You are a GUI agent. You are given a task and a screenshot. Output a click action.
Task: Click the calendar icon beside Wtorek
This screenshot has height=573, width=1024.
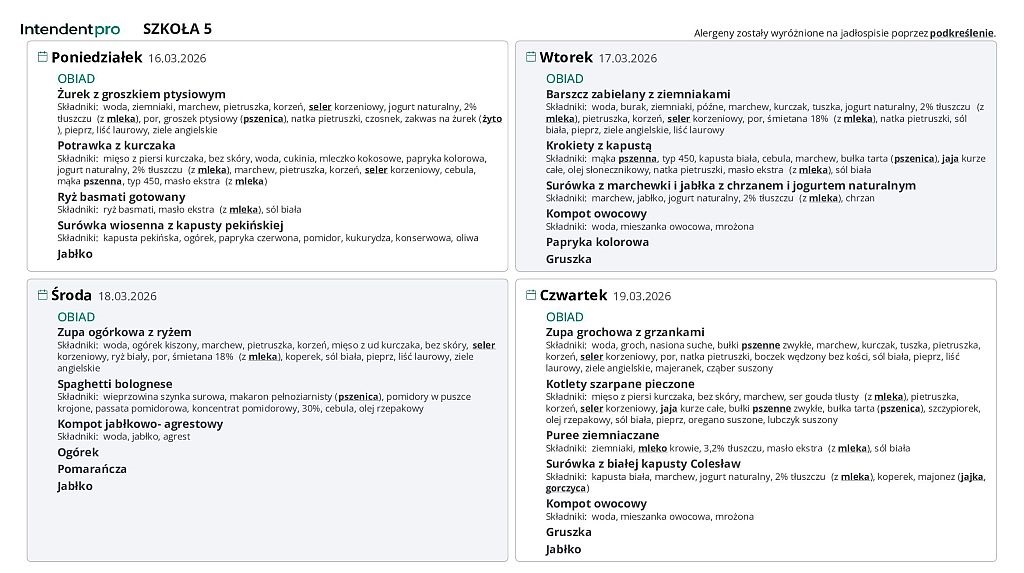click(531, 57)
